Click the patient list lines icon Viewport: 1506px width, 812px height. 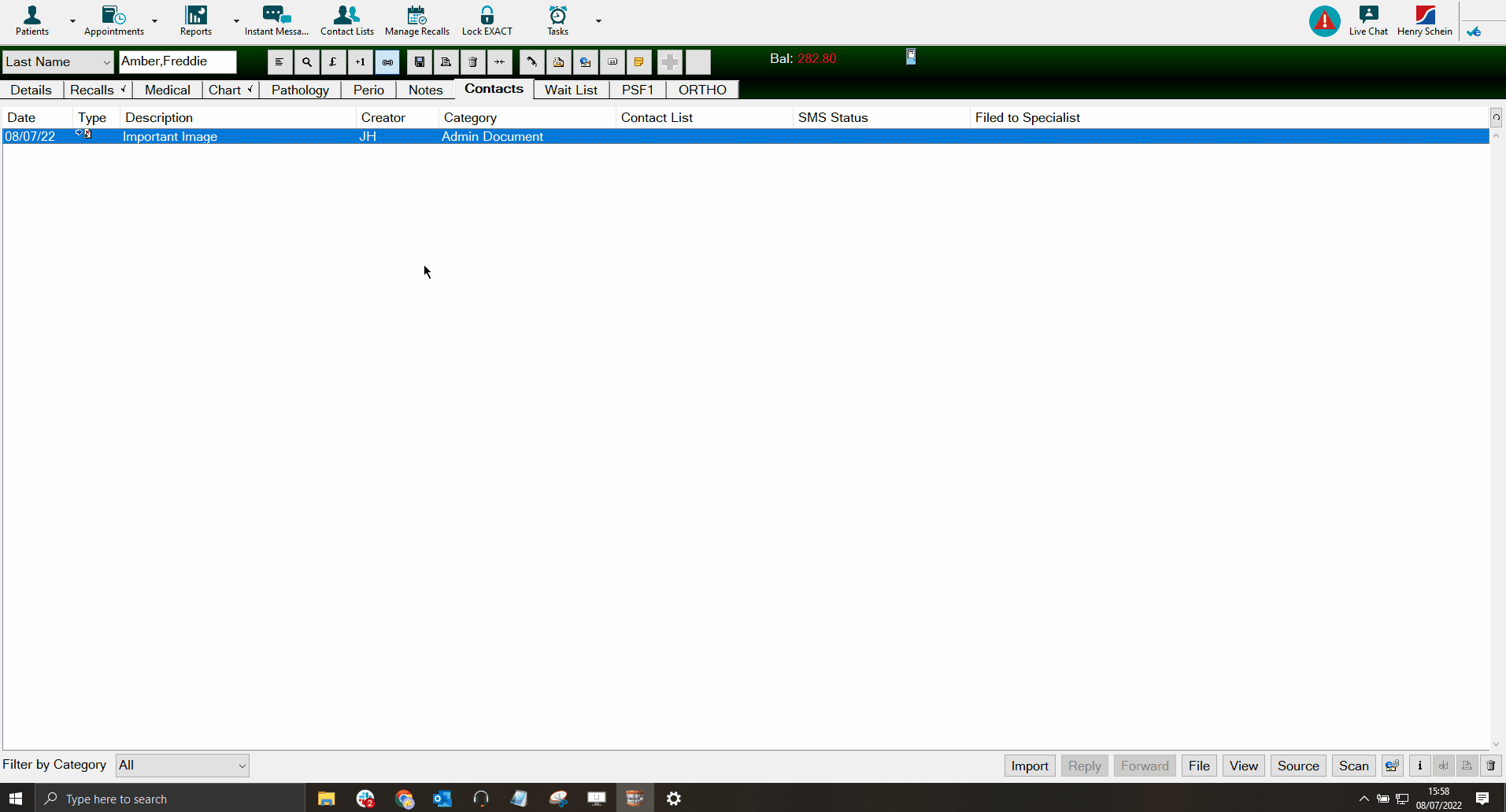tap(279, 62)
